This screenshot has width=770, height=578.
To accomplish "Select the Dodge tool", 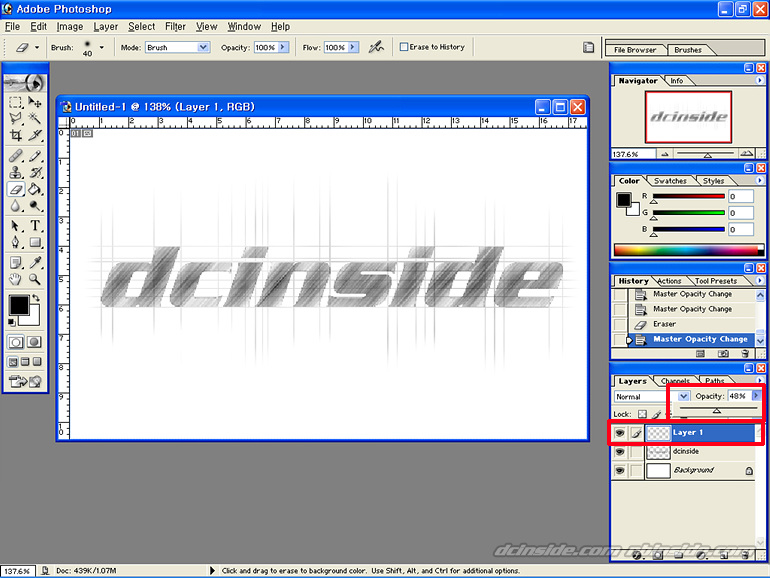I will click(x=35, y=205).
